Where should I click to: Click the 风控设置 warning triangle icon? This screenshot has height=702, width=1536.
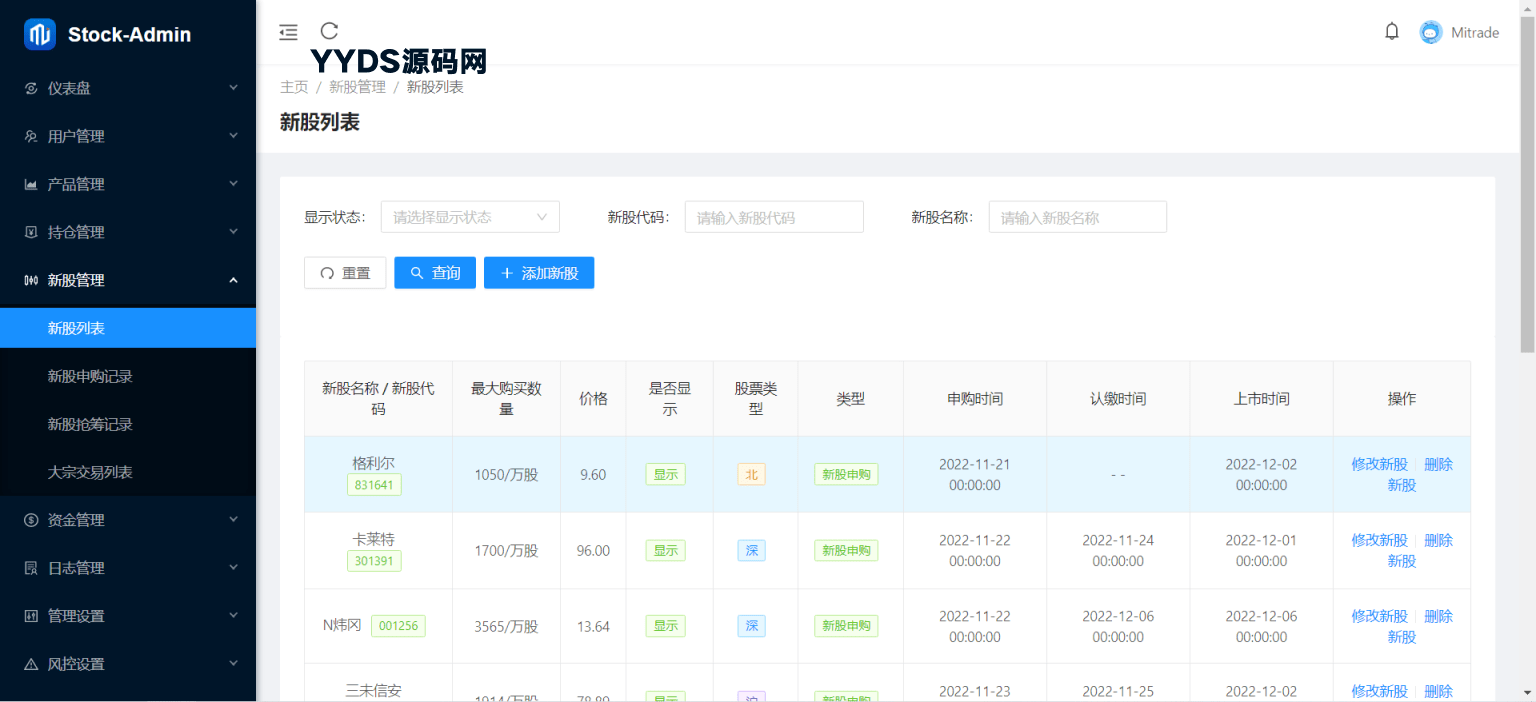31,664
